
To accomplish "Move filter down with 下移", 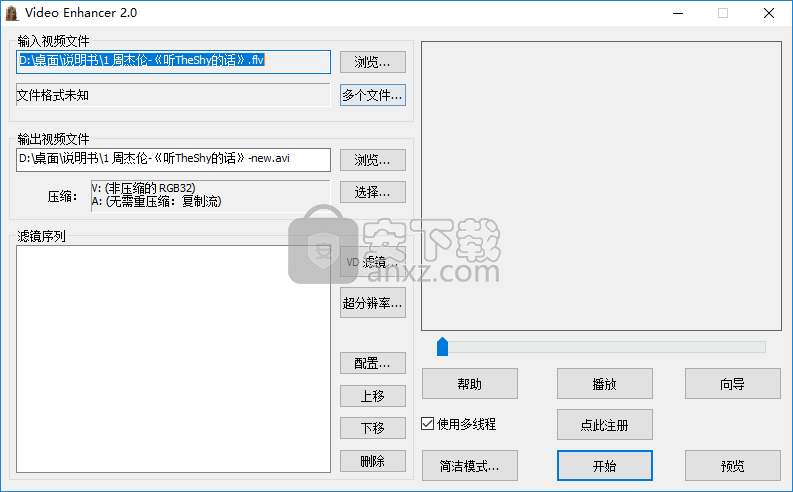I will (x=373, y=428).
